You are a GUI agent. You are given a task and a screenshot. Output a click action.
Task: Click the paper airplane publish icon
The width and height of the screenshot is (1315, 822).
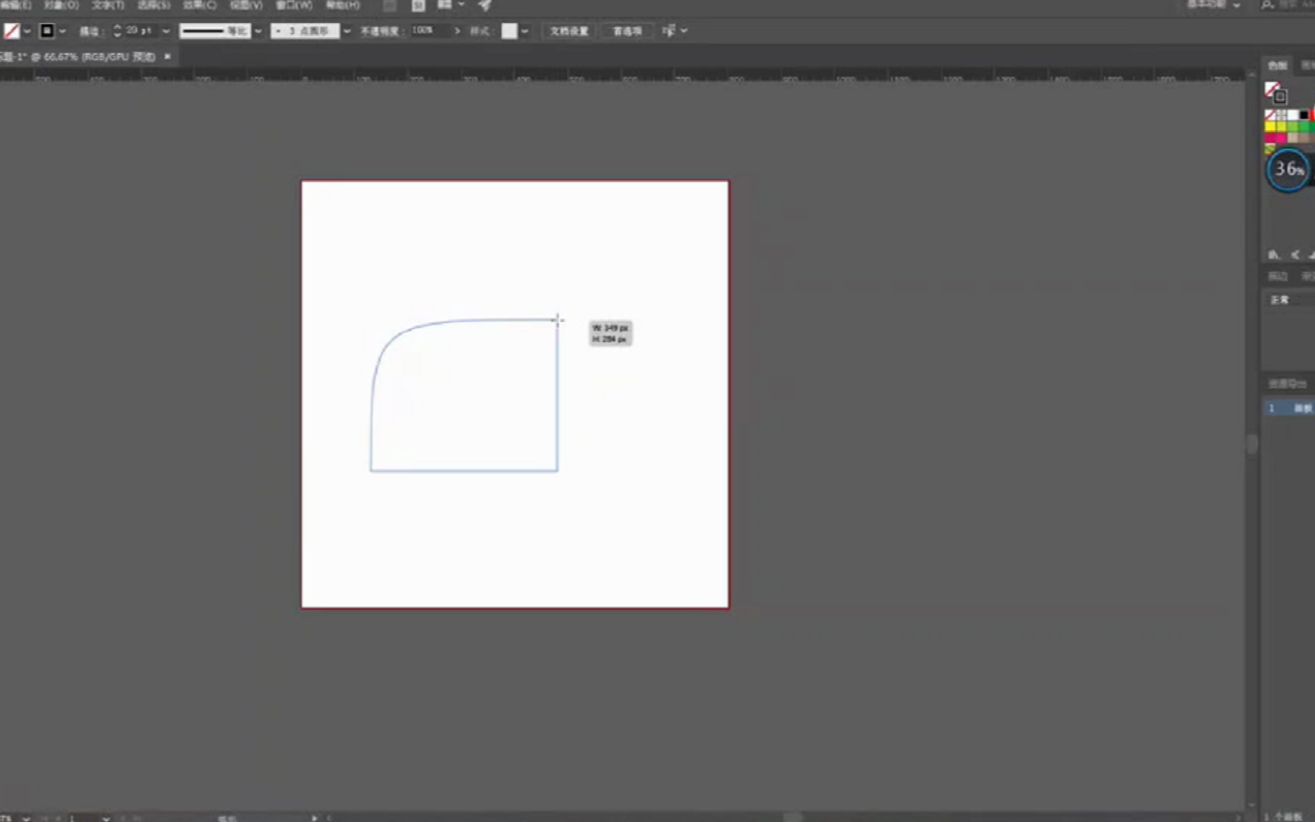click(x=485, y=5)
